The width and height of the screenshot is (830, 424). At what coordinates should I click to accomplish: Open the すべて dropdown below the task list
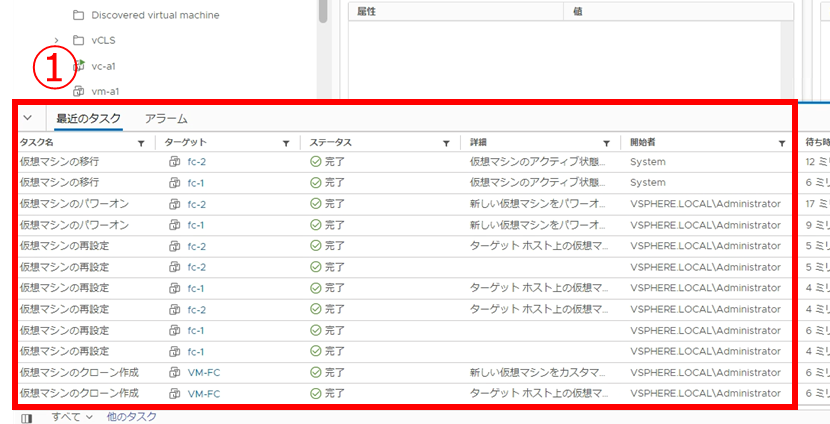pos(73,416)
